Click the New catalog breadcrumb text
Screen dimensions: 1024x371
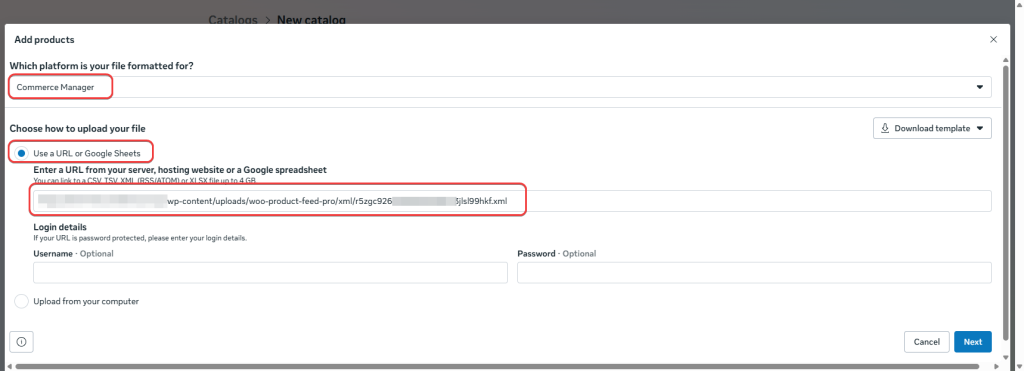pyautogui.click(x=312, y=20)
